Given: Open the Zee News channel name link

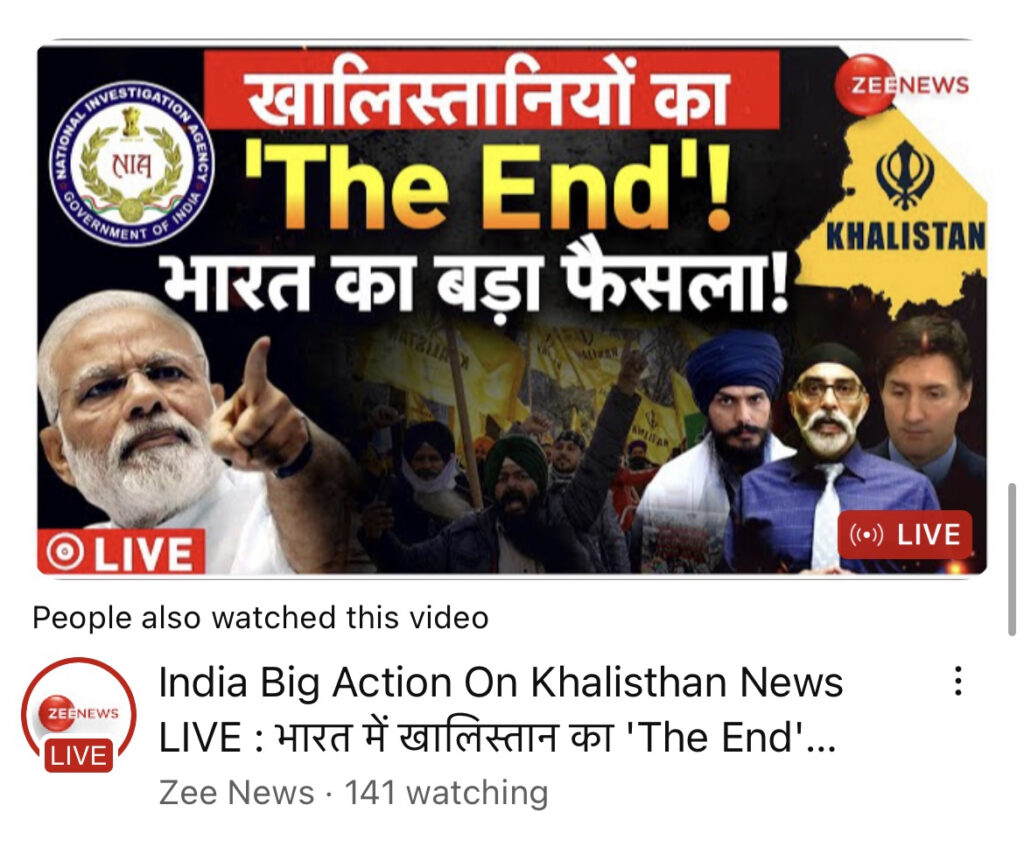Looking at the screenshot, I should 236,792.
